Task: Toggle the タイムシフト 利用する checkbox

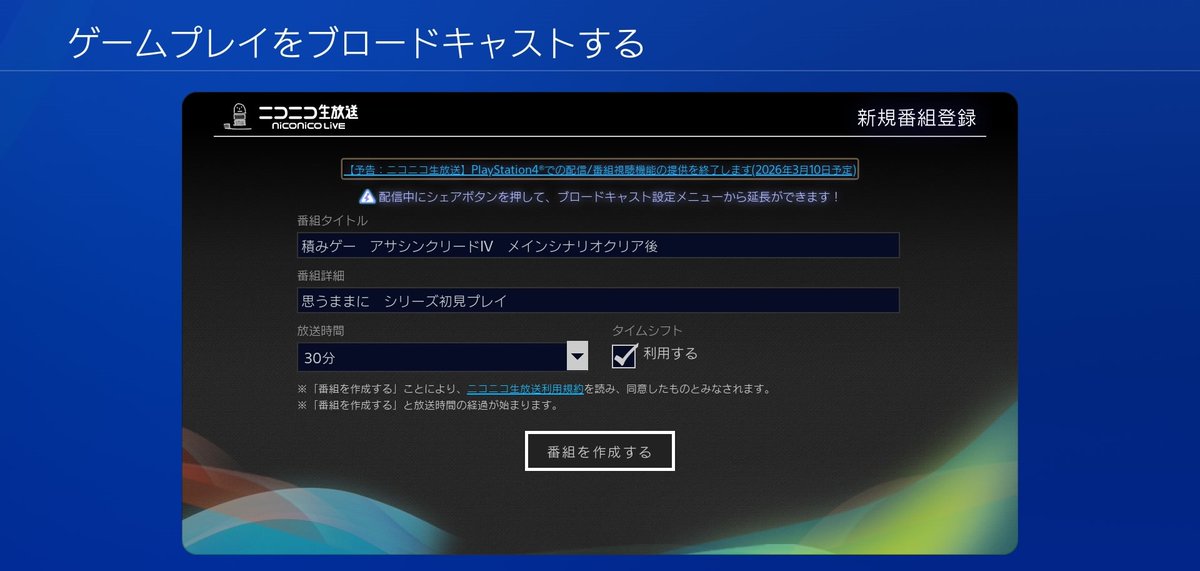Action: pos(625,355)
